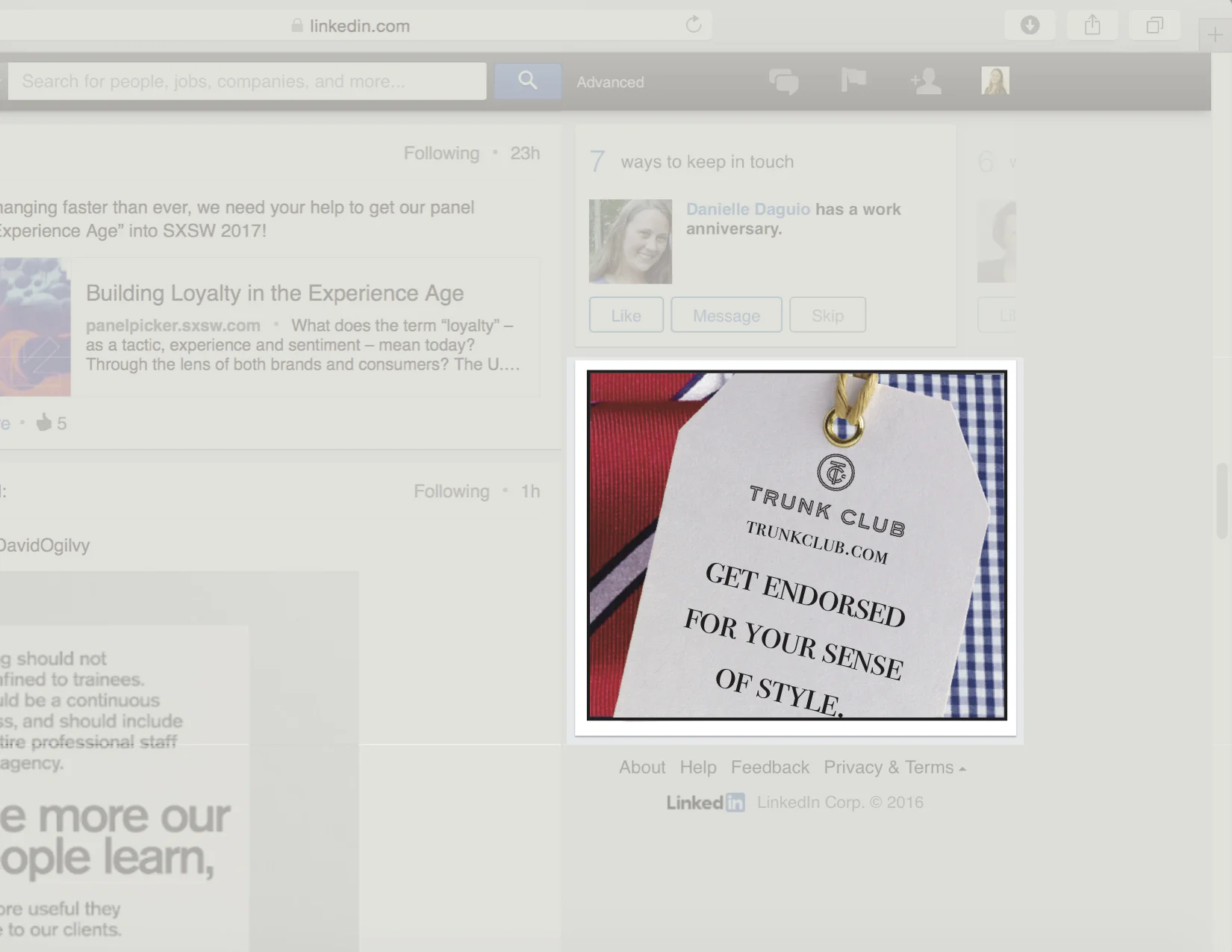Open a new tab with the plus button
This screenshot has width=1232, height=952.
click(x=1215, y=35)
